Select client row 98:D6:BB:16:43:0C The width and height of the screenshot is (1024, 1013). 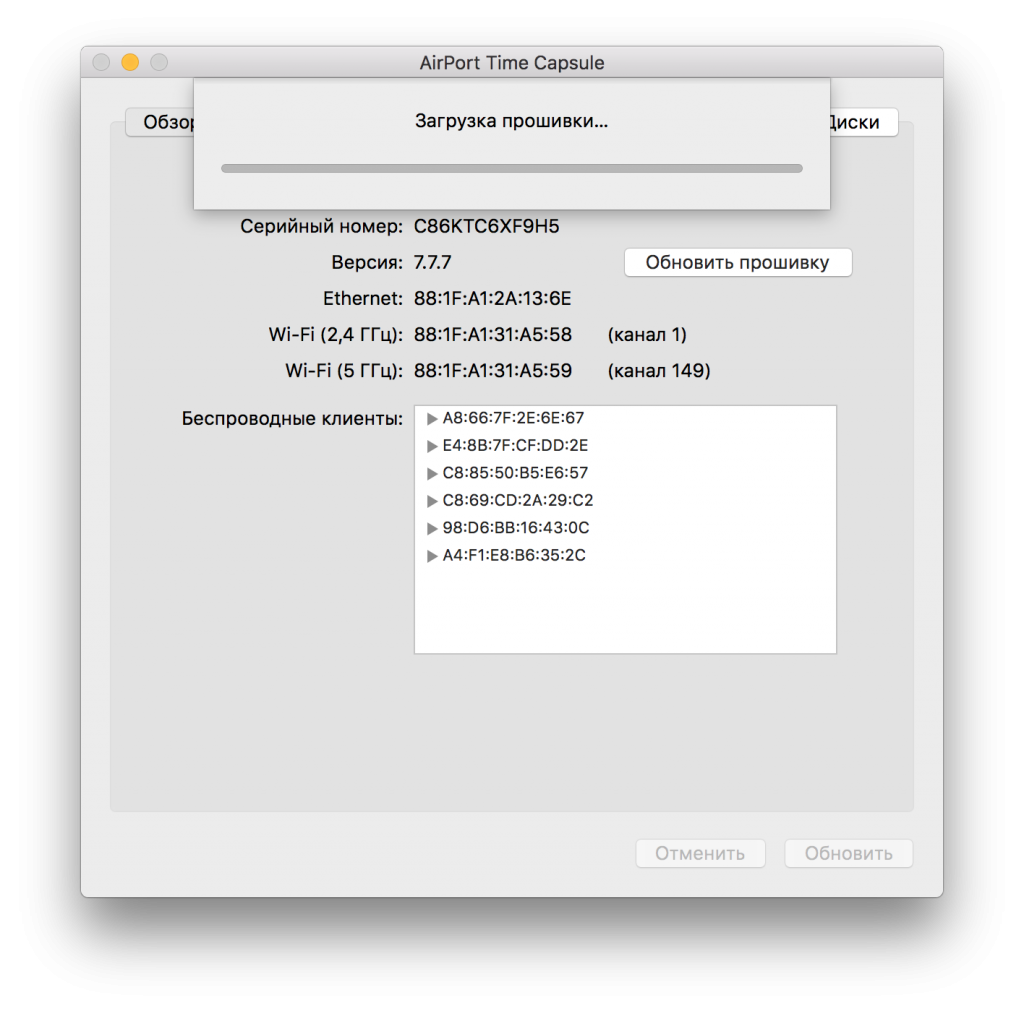click(x=625, y=528)
